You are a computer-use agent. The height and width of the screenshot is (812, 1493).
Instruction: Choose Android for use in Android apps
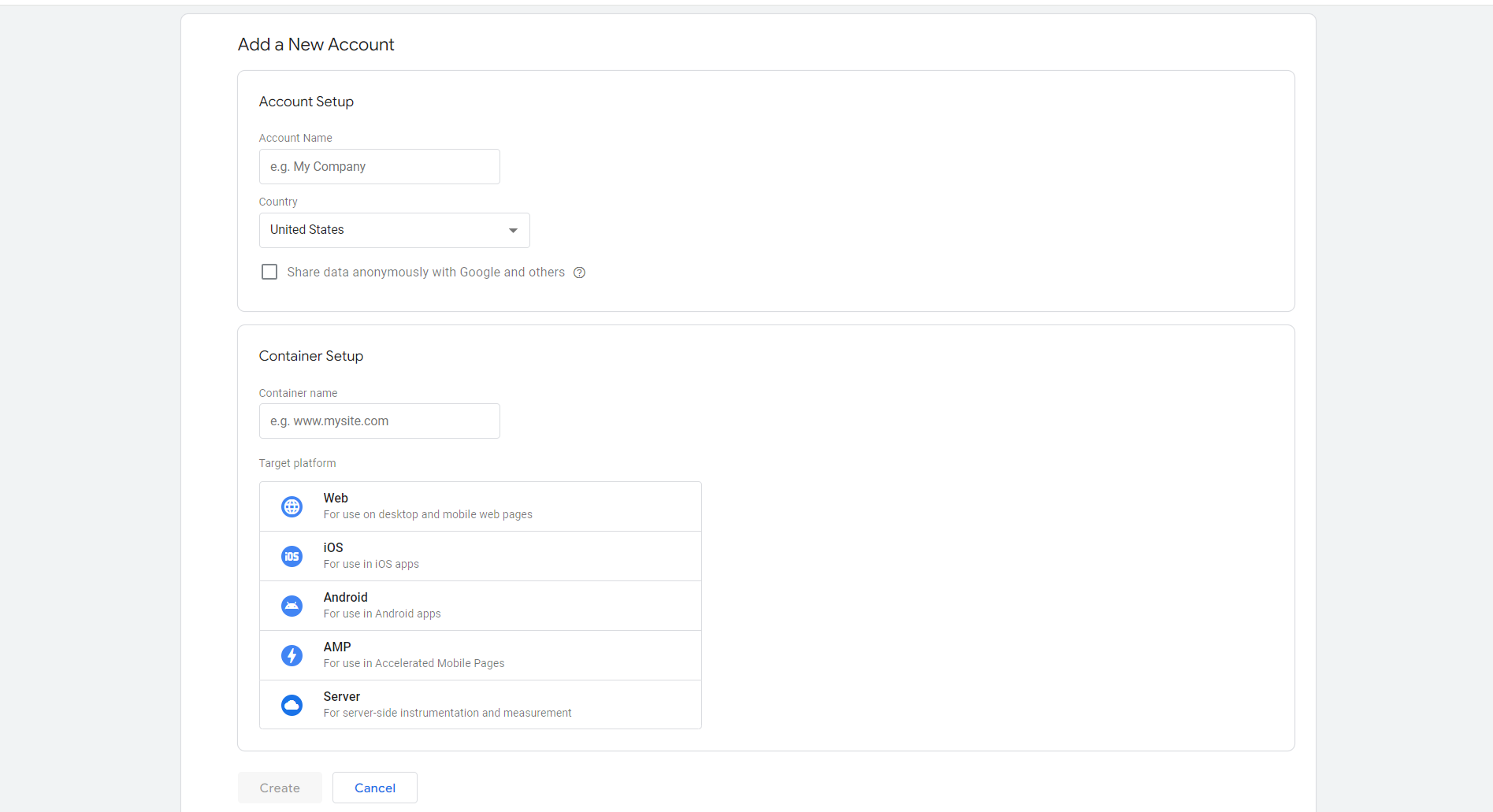(x=479, y=606)
